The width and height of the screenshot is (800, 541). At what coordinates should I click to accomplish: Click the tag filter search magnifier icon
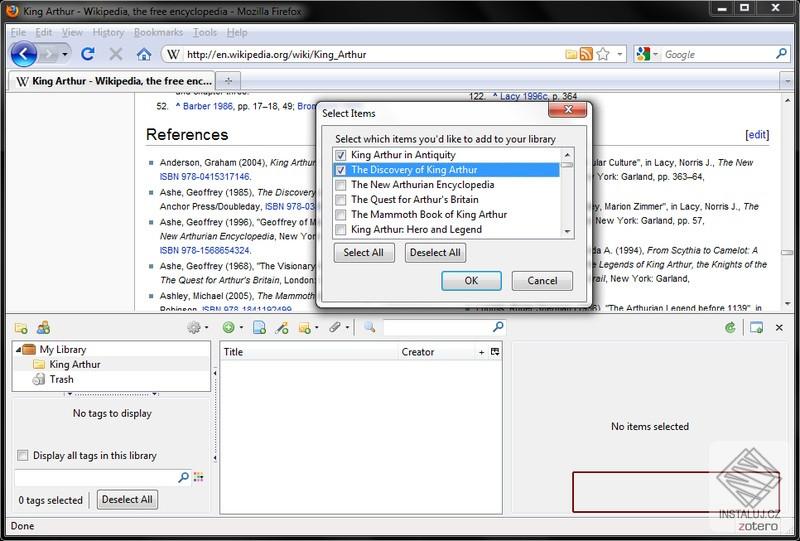(x=183, y=477)
